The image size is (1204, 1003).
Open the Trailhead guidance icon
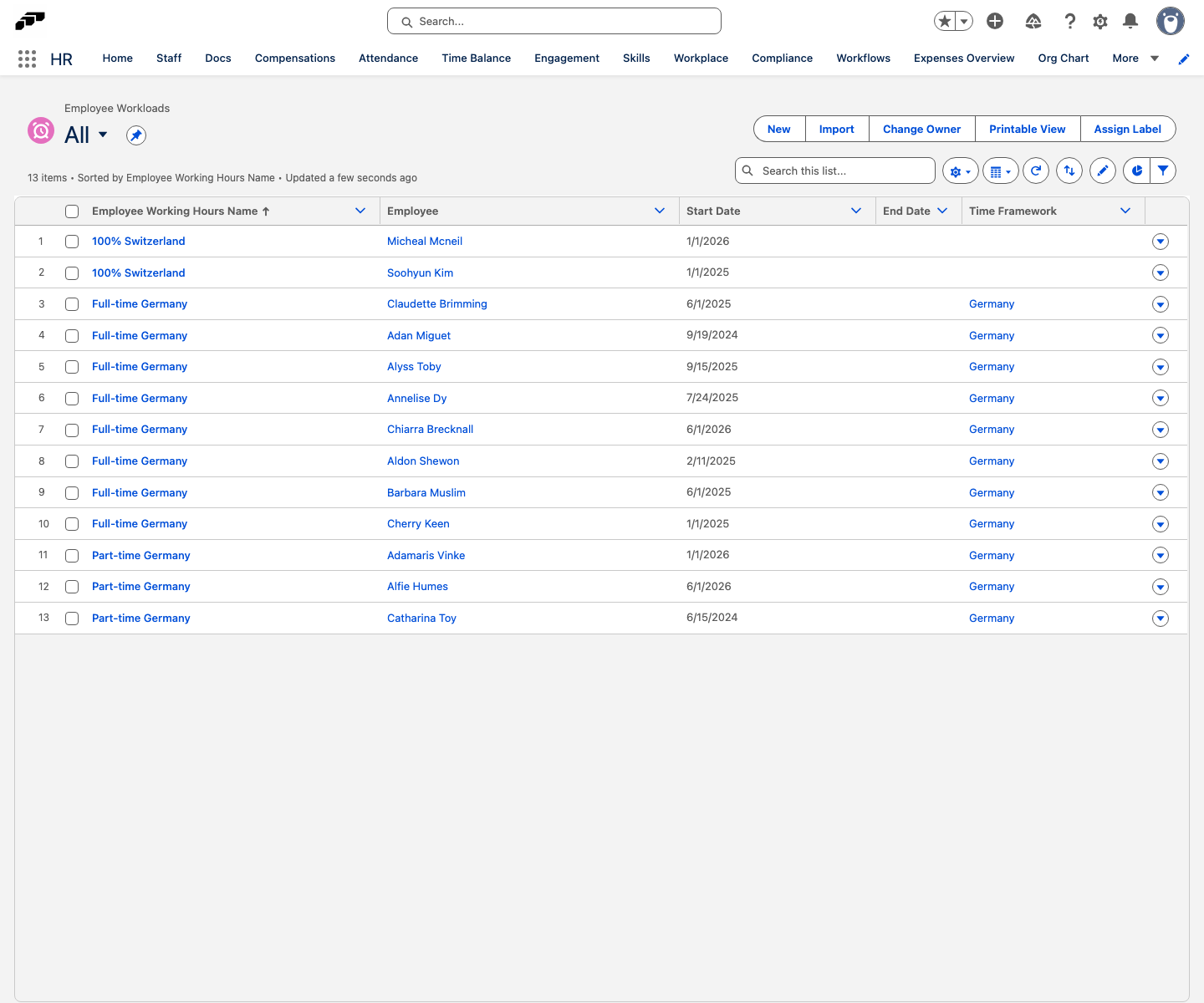(x=1033, y=21)
